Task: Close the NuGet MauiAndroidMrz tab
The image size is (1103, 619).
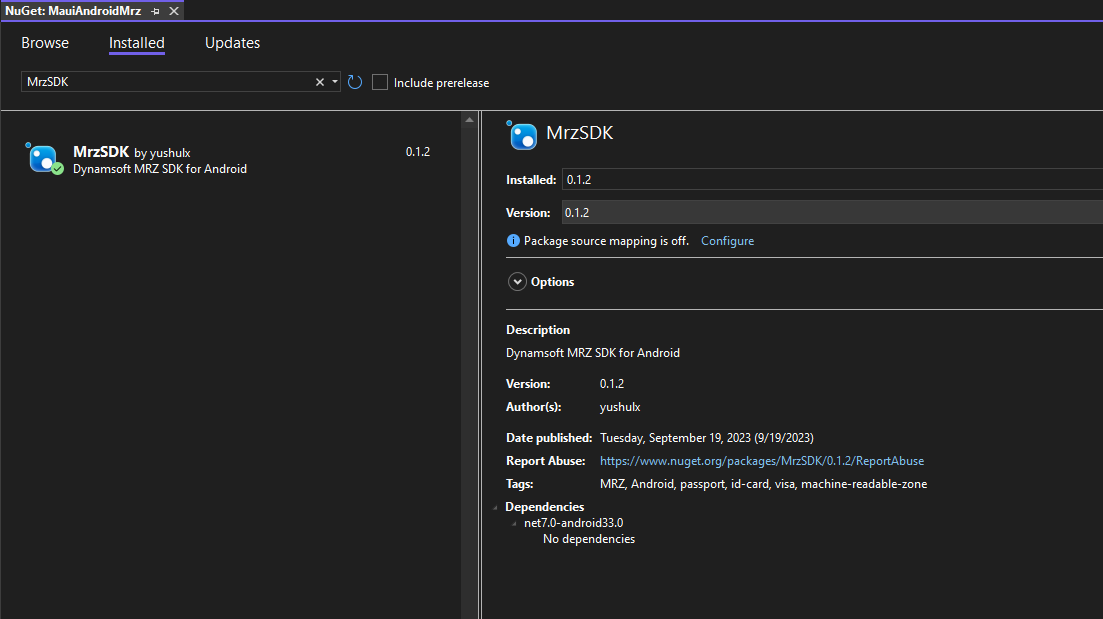Action: pyautogui.click(x=174, y=10)
